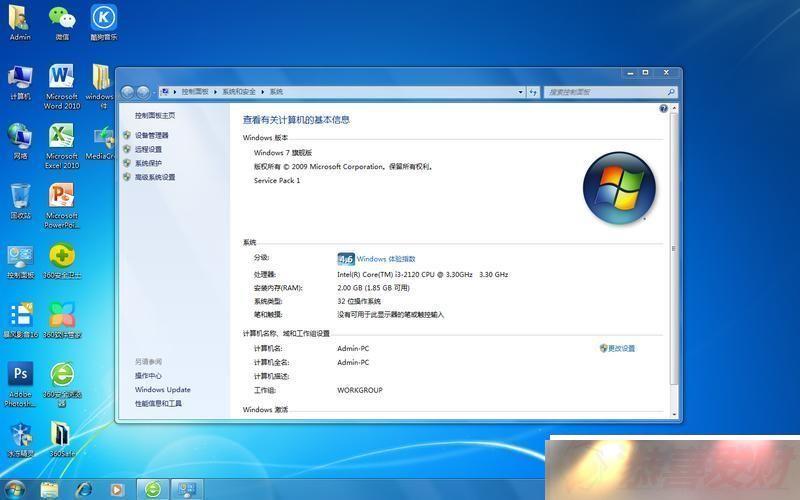Go forward with the navigation arrow
The image size is (800, 500).
[143, 92]
